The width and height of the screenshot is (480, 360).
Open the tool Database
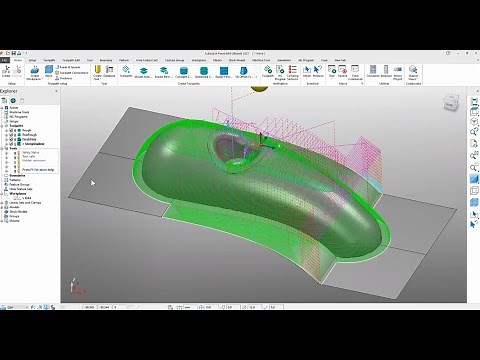click(109, 71)
